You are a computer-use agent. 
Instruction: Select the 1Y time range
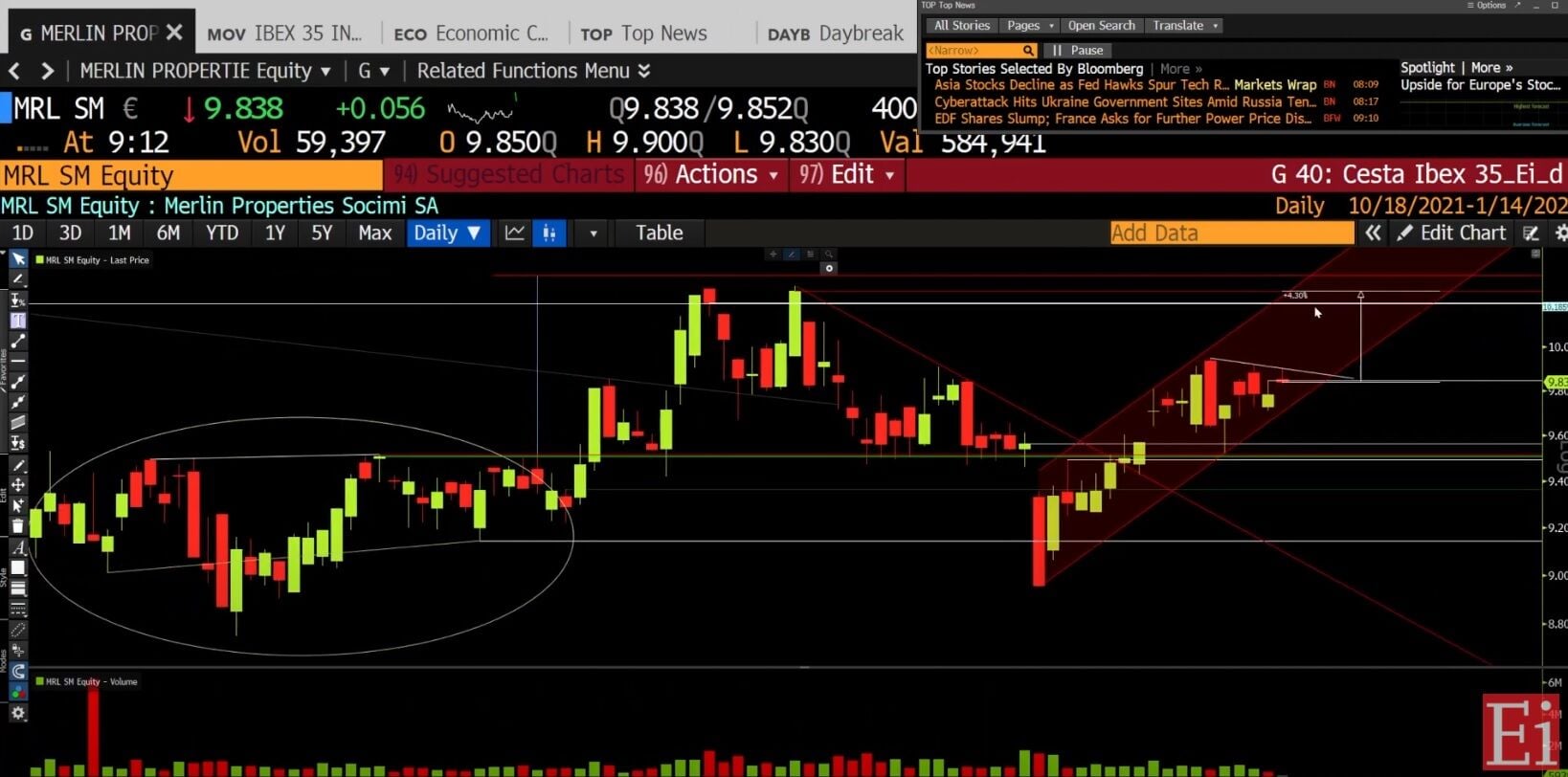pyautogui.click(x=275, y=233)
